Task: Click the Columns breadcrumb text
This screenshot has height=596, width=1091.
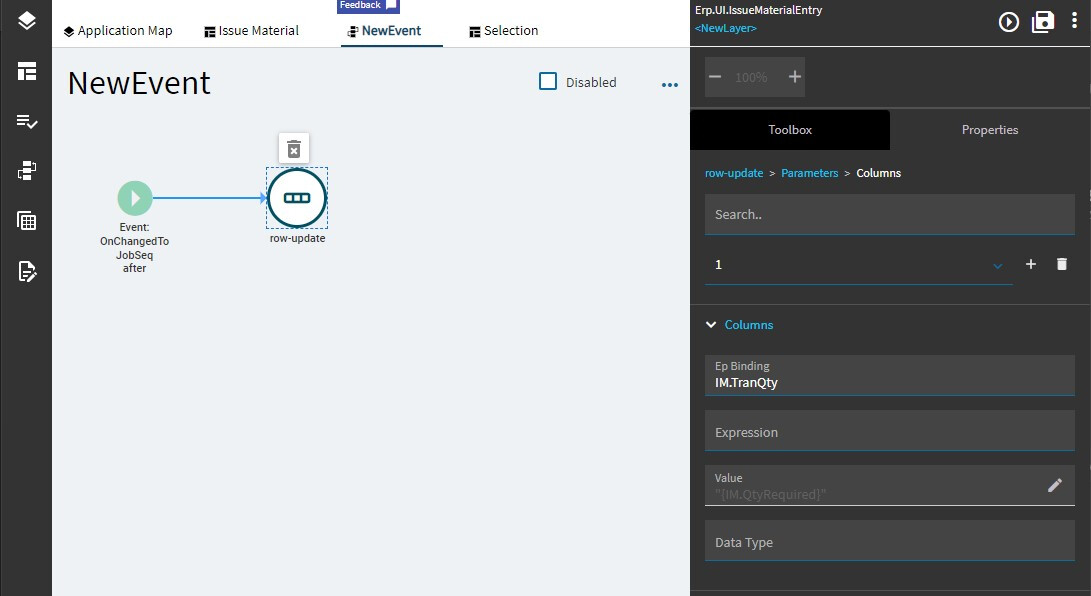Action: point(878,173)
